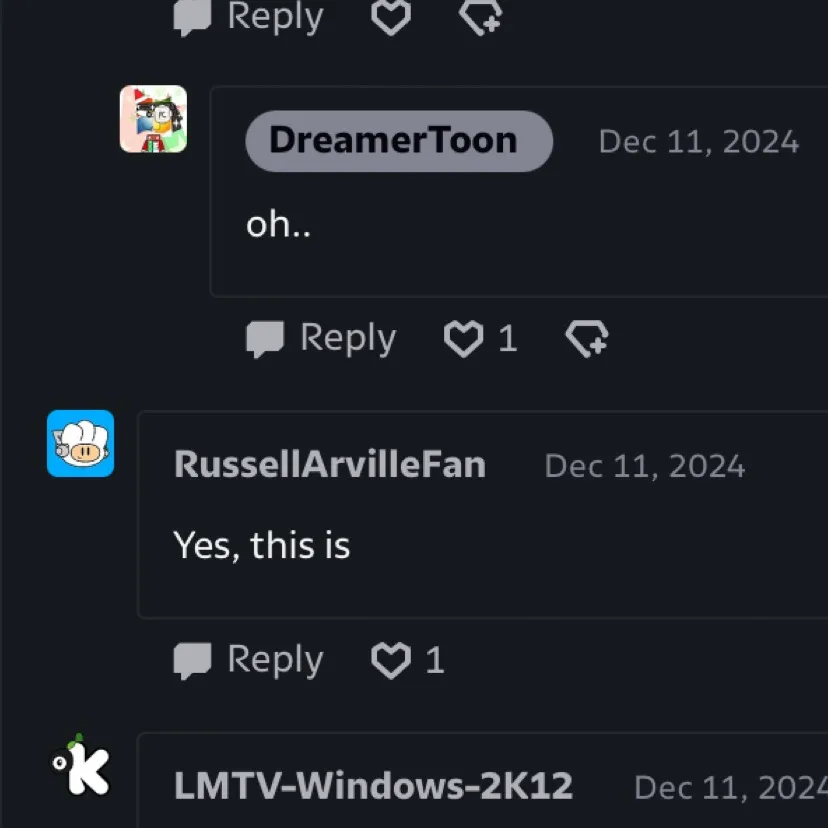Click the speech bubble icon under DreamerToon's comment
This screenshot has height=828, width=828.
[x=265, y=339]
